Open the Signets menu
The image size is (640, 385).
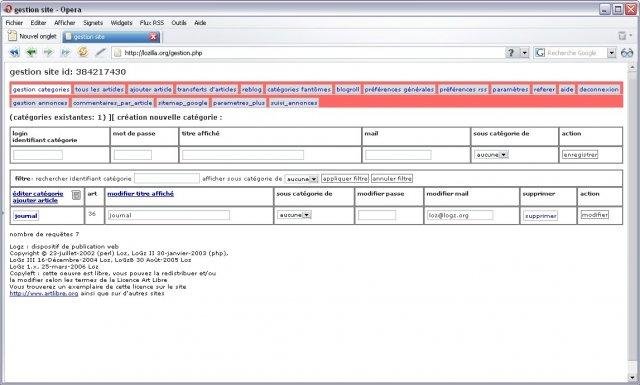pos(93,23)
